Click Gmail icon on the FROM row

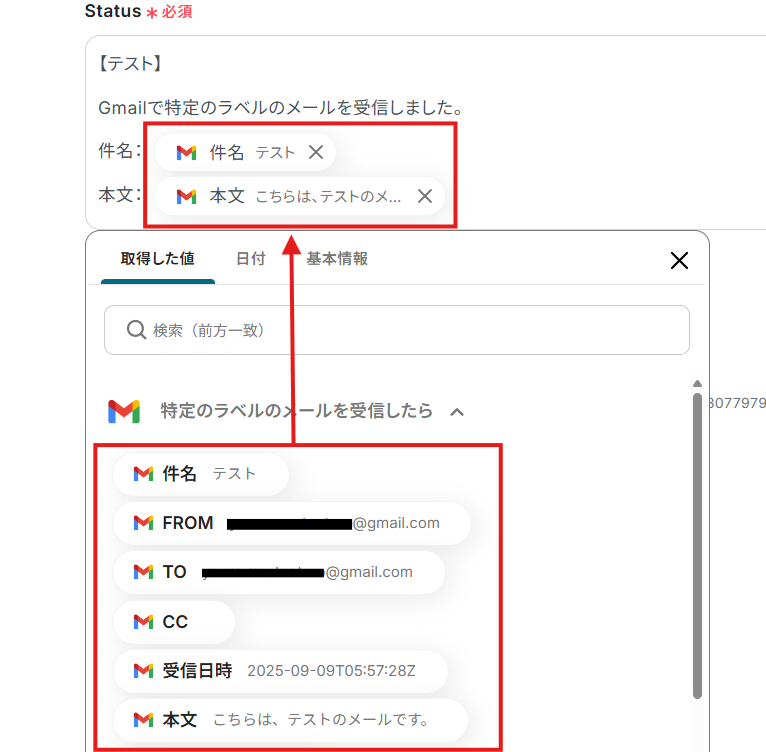(x=144, y=523)
